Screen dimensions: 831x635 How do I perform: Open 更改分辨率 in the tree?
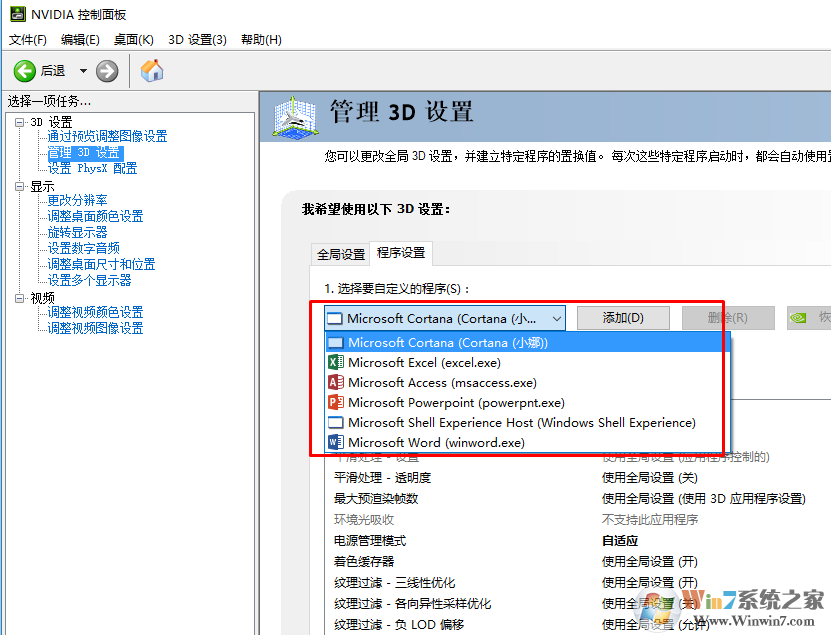click(77, 200)
